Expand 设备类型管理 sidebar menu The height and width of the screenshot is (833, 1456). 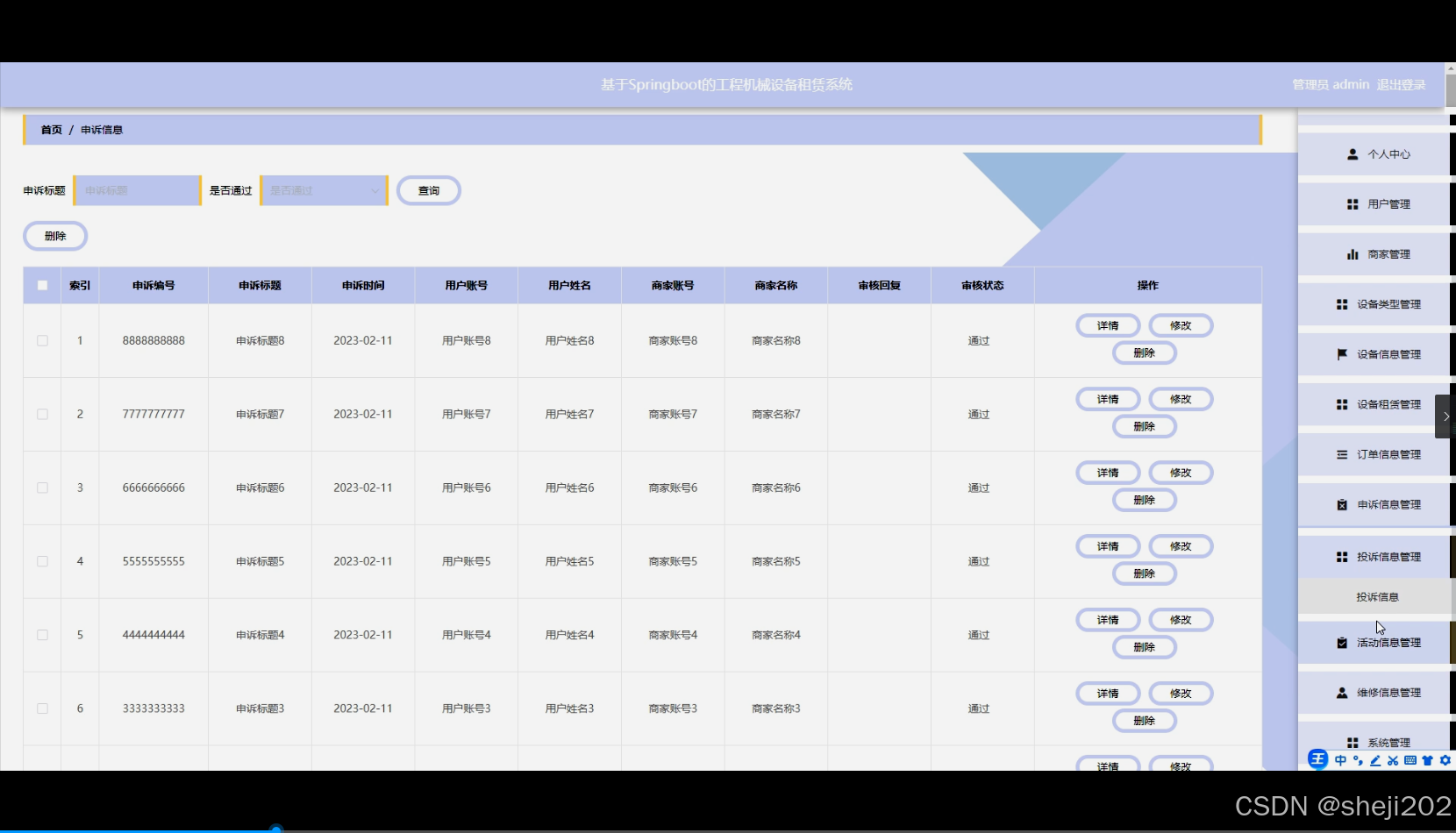point(1374,304)
